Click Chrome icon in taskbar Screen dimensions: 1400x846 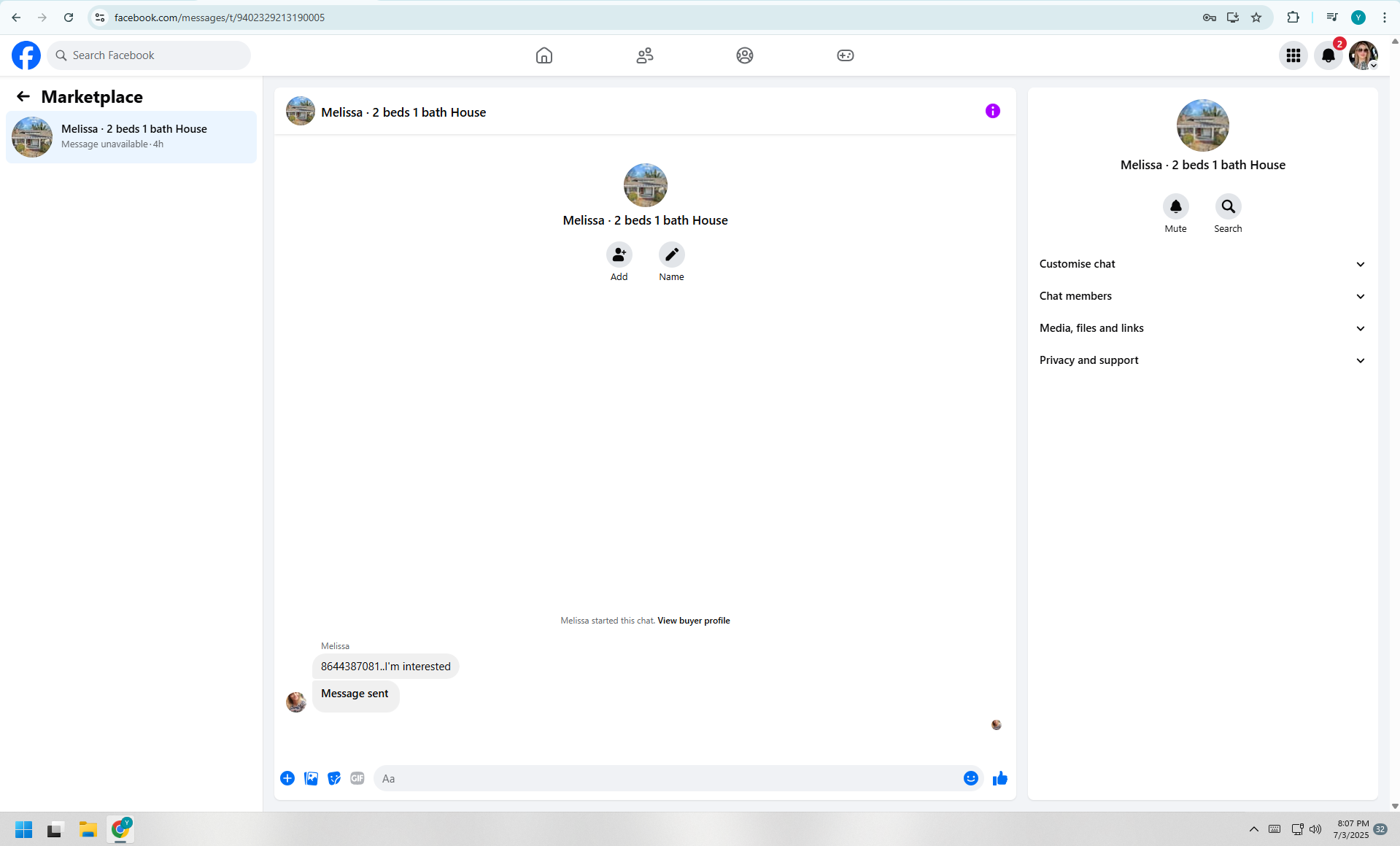point(120,829)
